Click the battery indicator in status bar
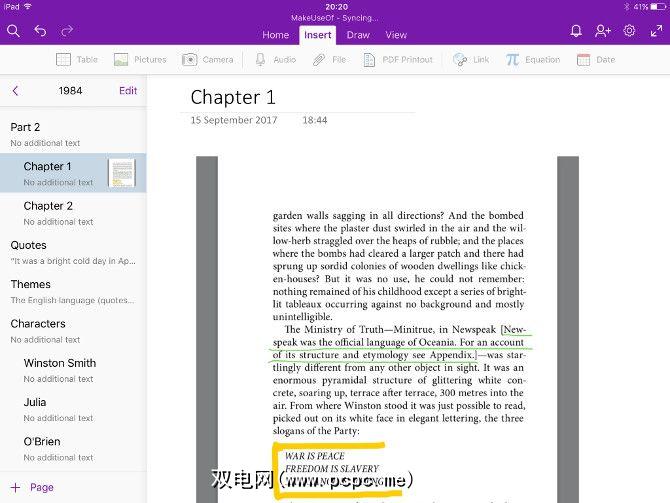Screen dimensions: 670x503 pos(658,7)
